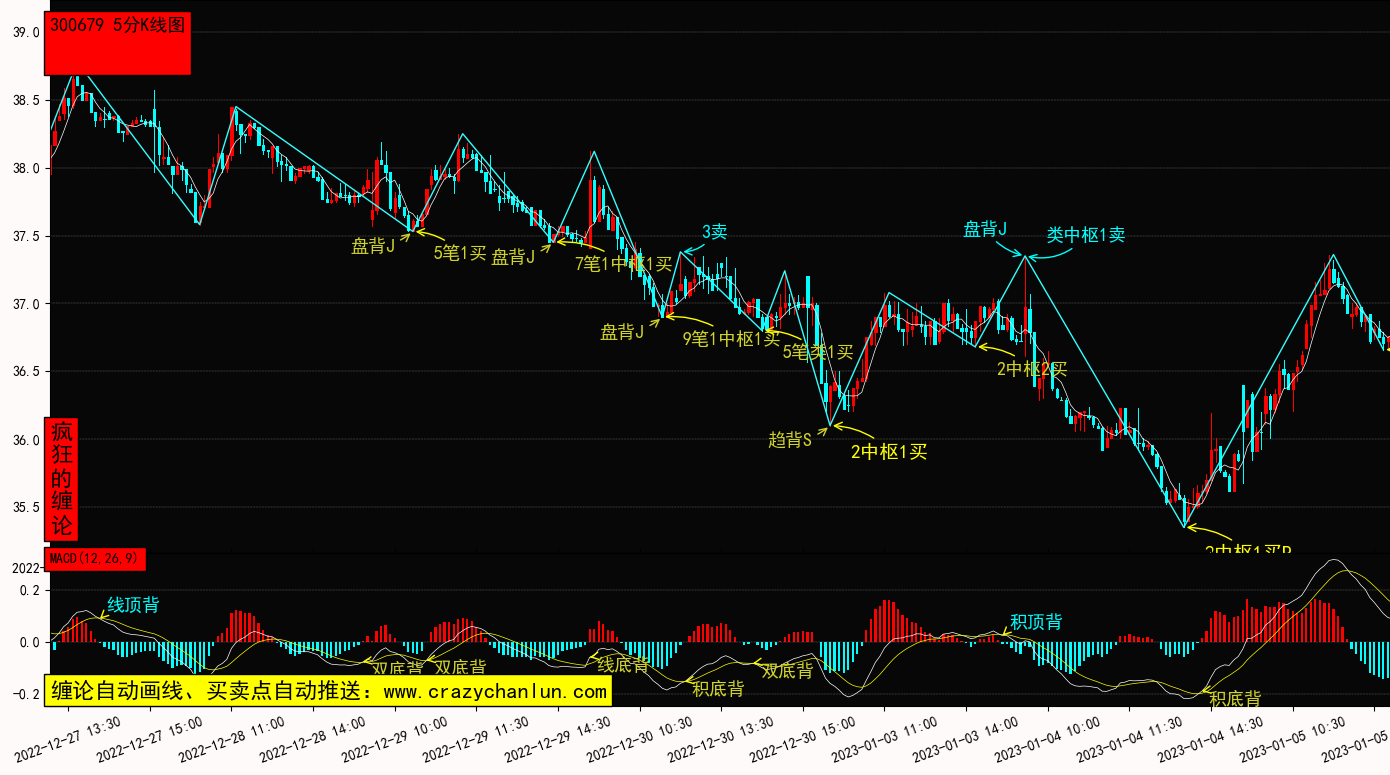Click the '2022-12-28 11:00' time label
The image size is (1390, 775).
[x=232, y=739]
